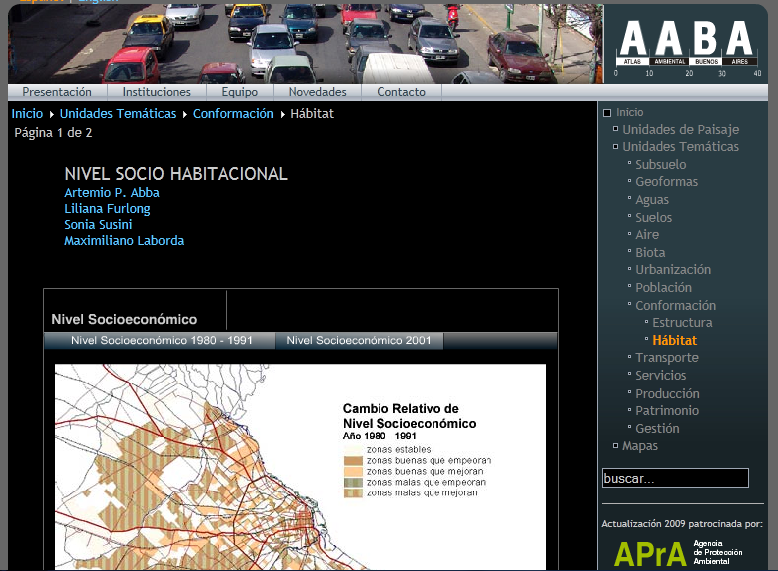The image size is (778, 571).
Task: Click the APrA agency logo
Action: (678, 553)
